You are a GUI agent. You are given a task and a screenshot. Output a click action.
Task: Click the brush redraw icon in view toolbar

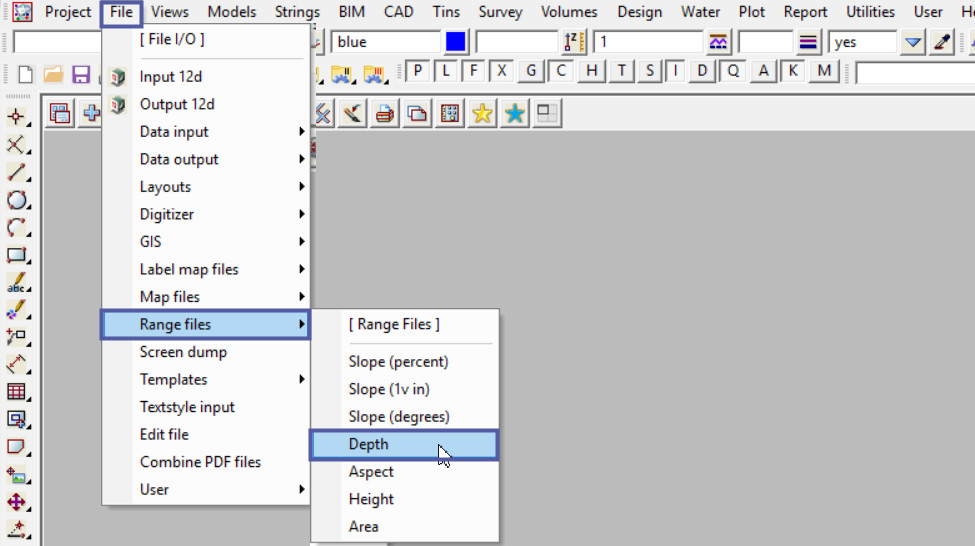tap(353, 113)
